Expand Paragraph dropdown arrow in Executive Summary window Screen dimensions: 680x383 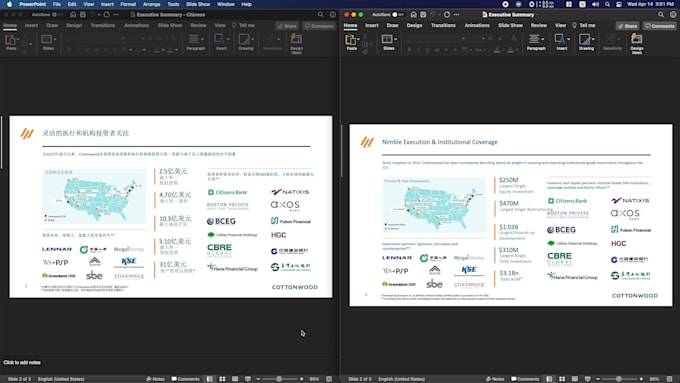click(x=543, y=39)
